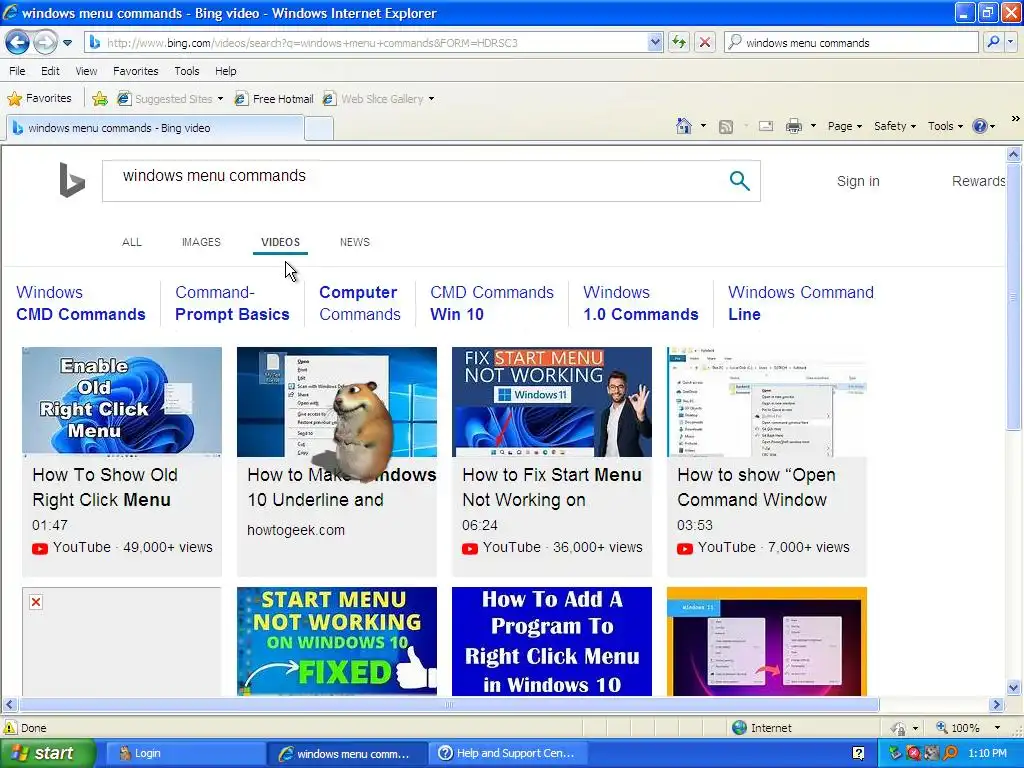
Task: Open the File menu
Action: [x=18, y=71]
